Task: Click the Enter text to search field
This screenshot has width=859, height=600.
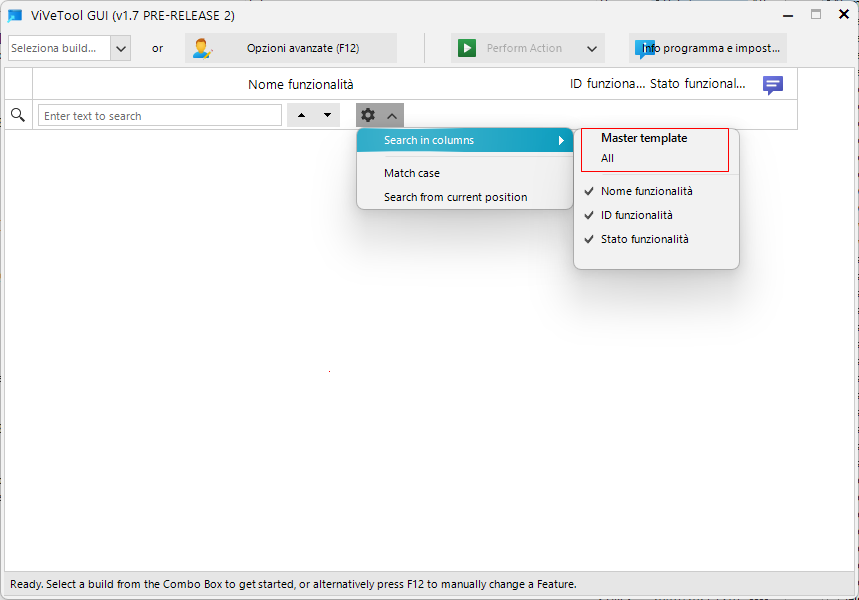Action: tap(159, 114)
